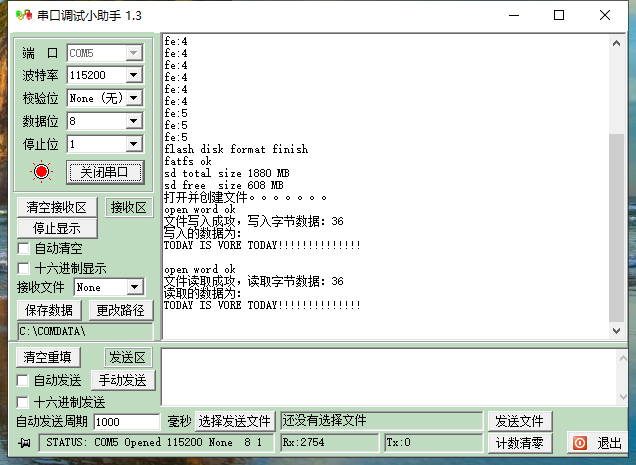Click the receive area scrollbar up arrow
The image size is (636, 465).
pos(616,43)
